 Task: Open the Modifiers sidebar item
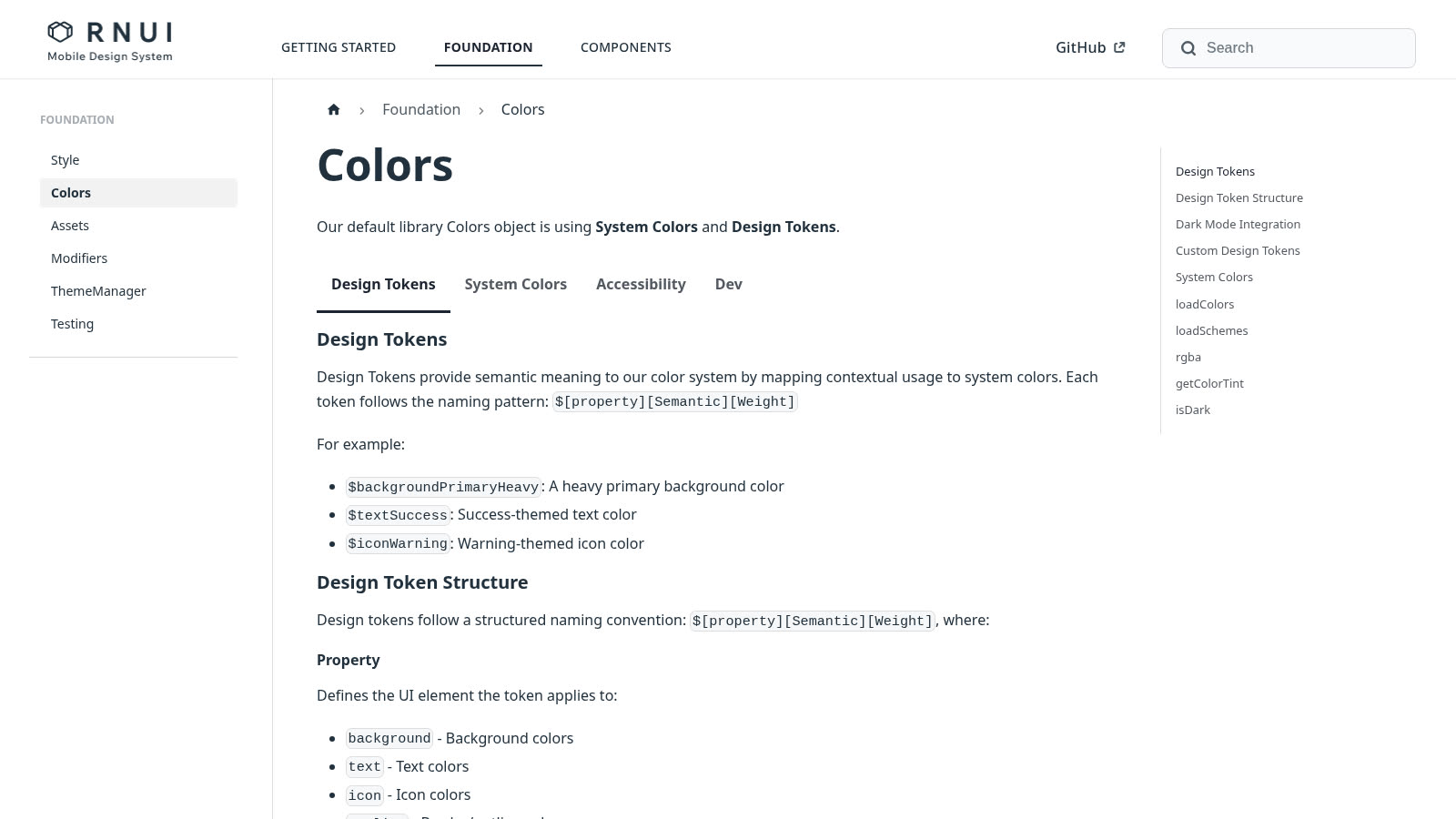138,258
